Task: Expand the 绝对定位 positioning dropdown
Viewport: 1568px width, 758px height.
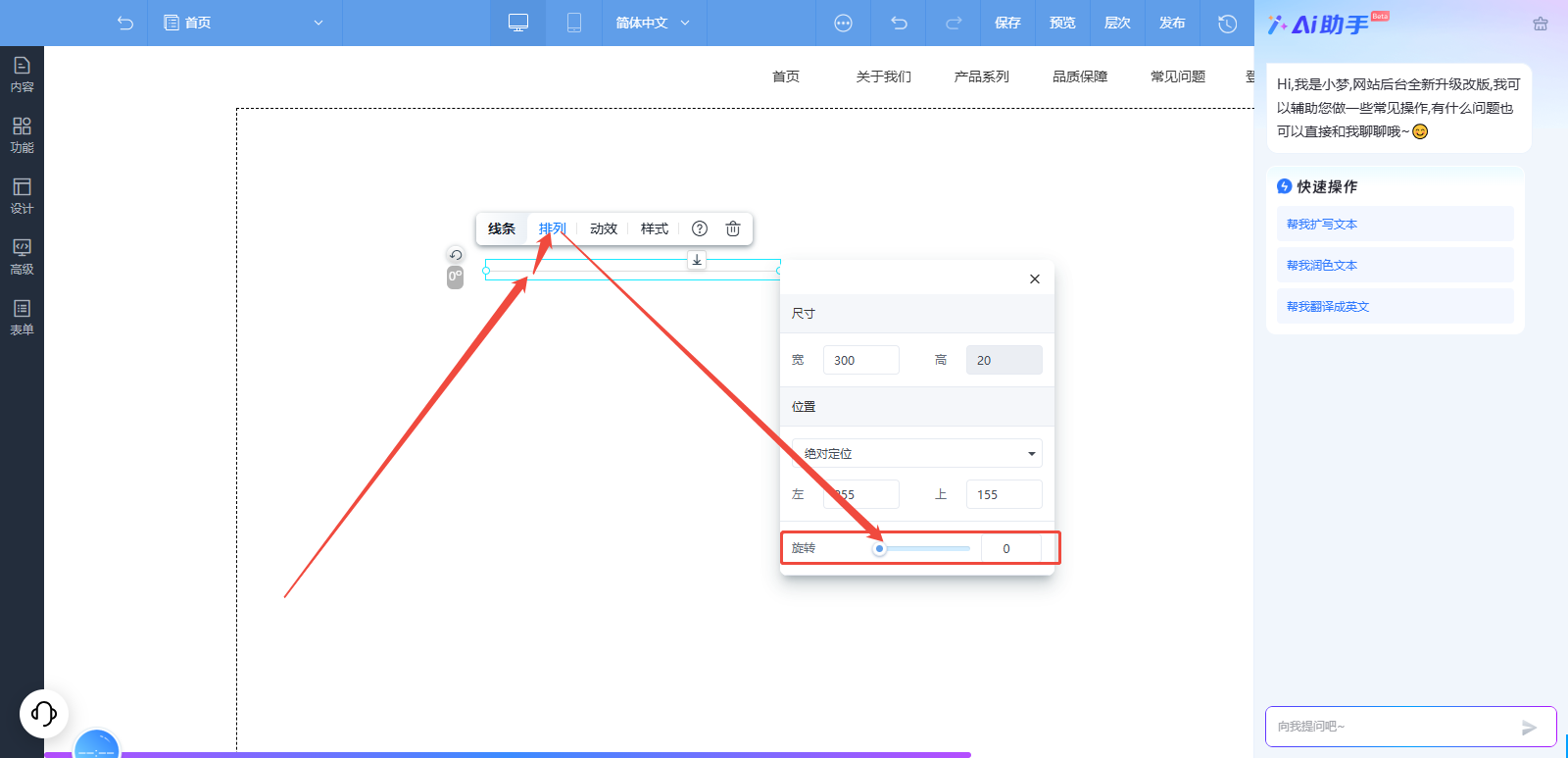Action: (x=917, y=453)
